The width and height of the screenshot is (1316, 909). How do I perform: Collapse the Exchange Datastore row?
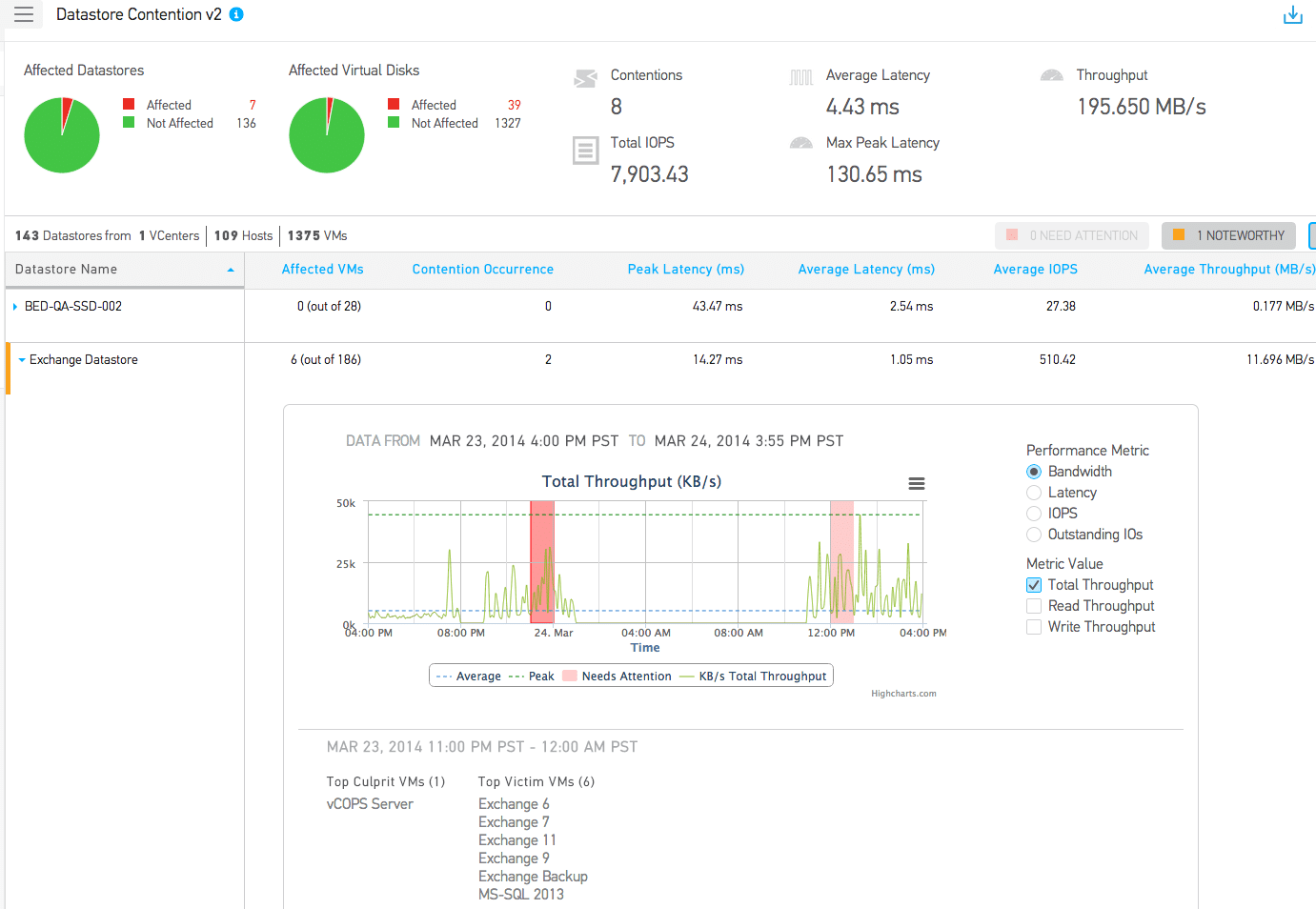22,360
